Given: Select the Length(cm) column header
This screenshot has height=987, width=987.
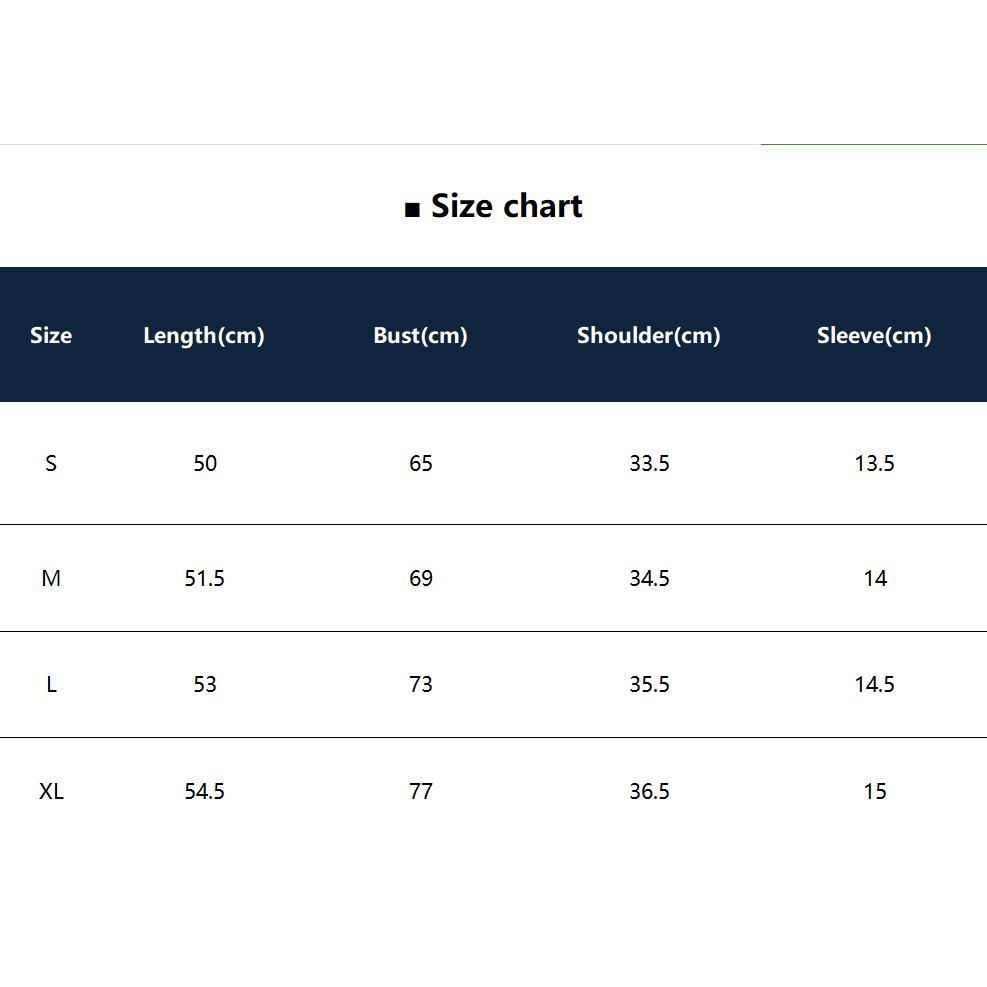Looking at the screenshot, I should (204, 336).
